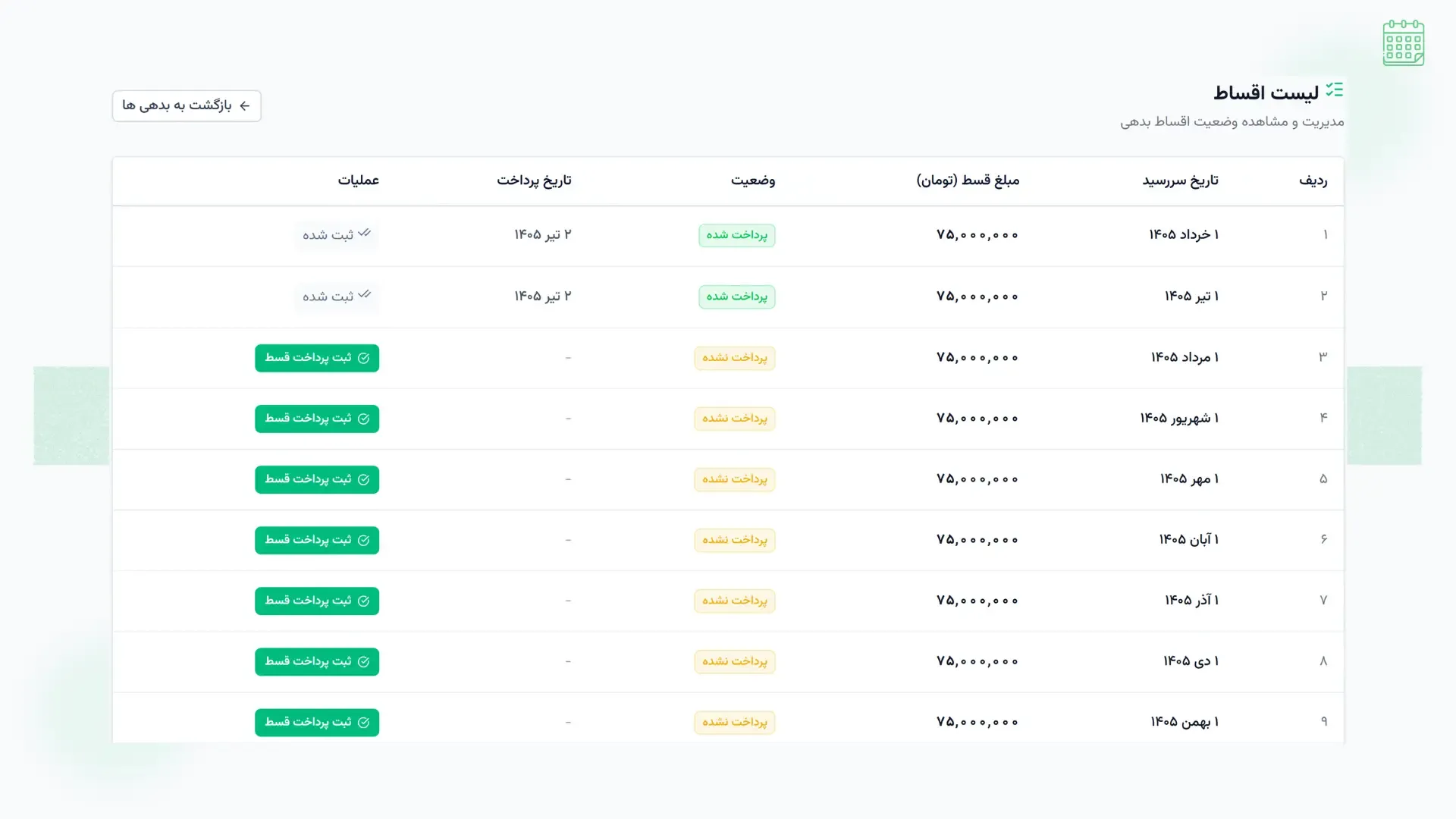The image size is (1456, 819).
Task: Click the green calendar icon at top right
Action: pos(1403,43)
